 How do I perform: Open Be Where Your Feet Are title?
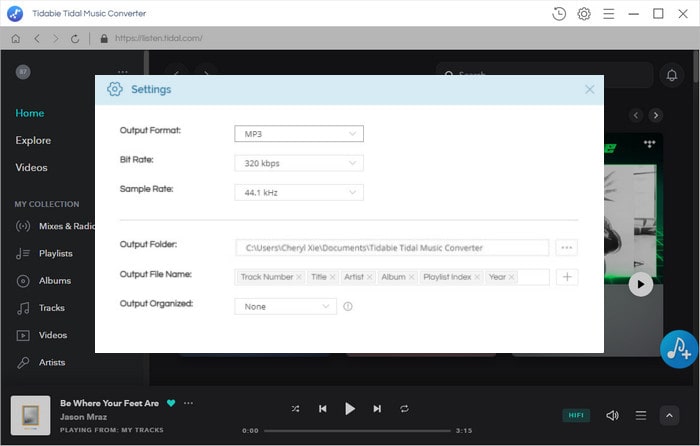coord(109,403)
